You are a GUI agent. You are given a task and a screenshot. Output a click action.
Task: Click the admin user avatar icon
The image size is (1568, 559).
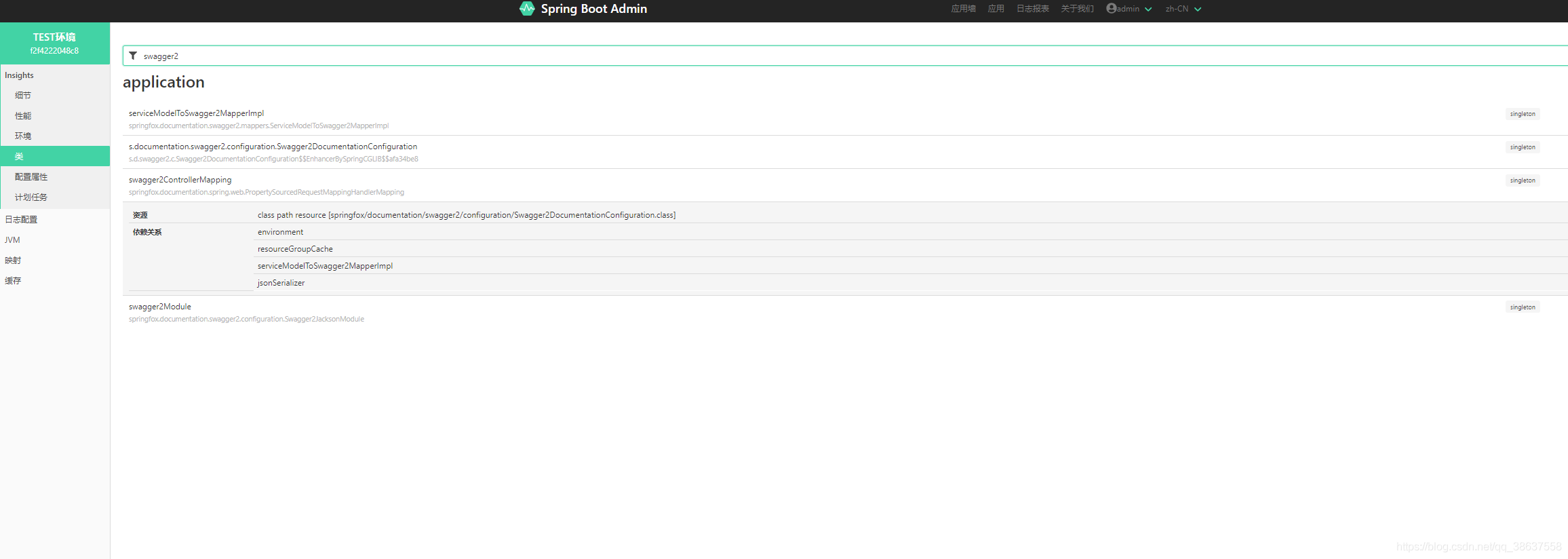(x=1111, y=8)
